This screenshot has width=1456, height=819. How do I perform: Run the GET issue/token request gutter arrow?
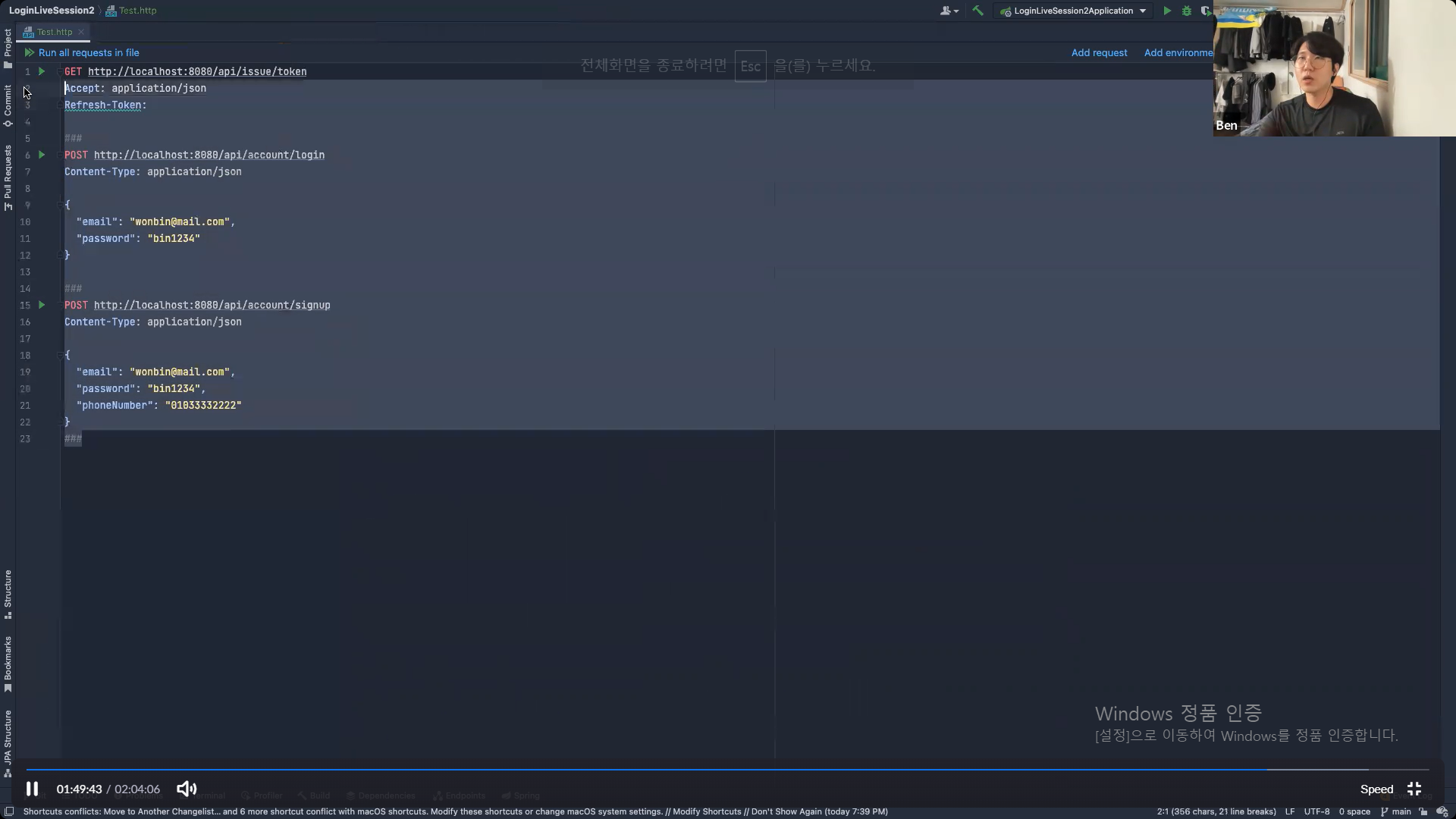point(42,71)
